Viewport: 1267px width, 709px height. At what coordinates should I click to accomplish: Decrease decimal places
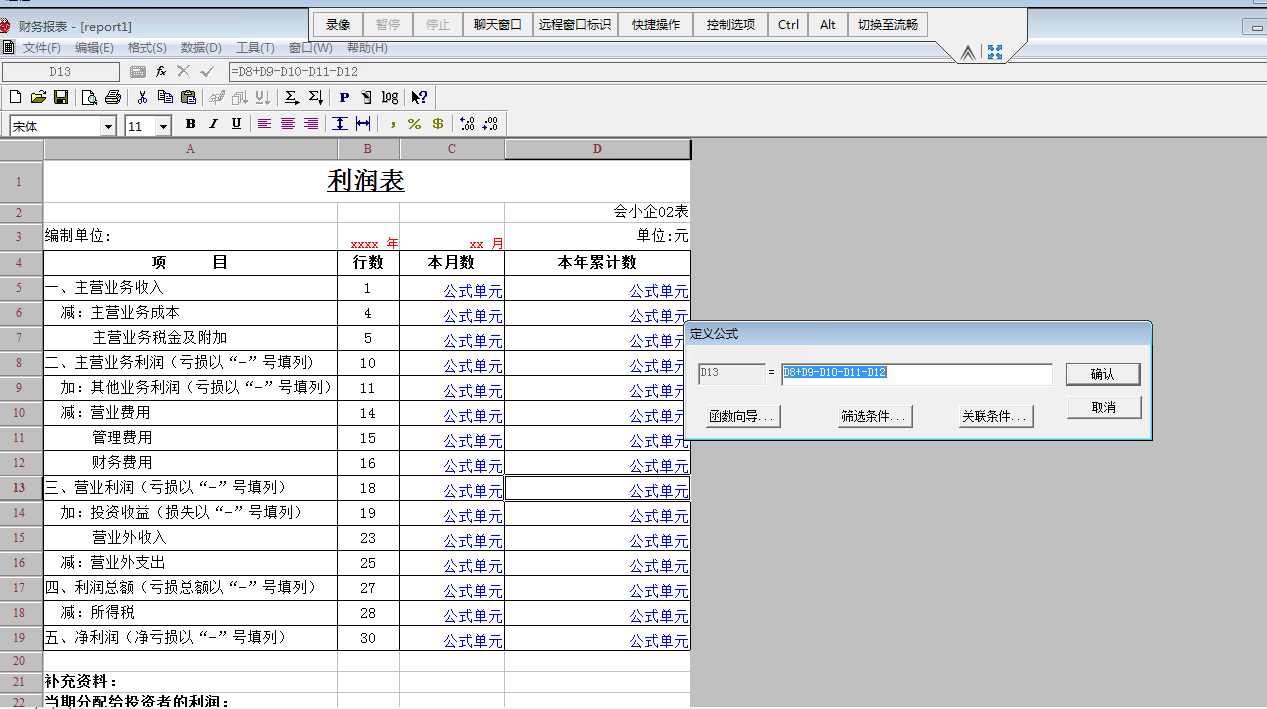click(490, 124)
